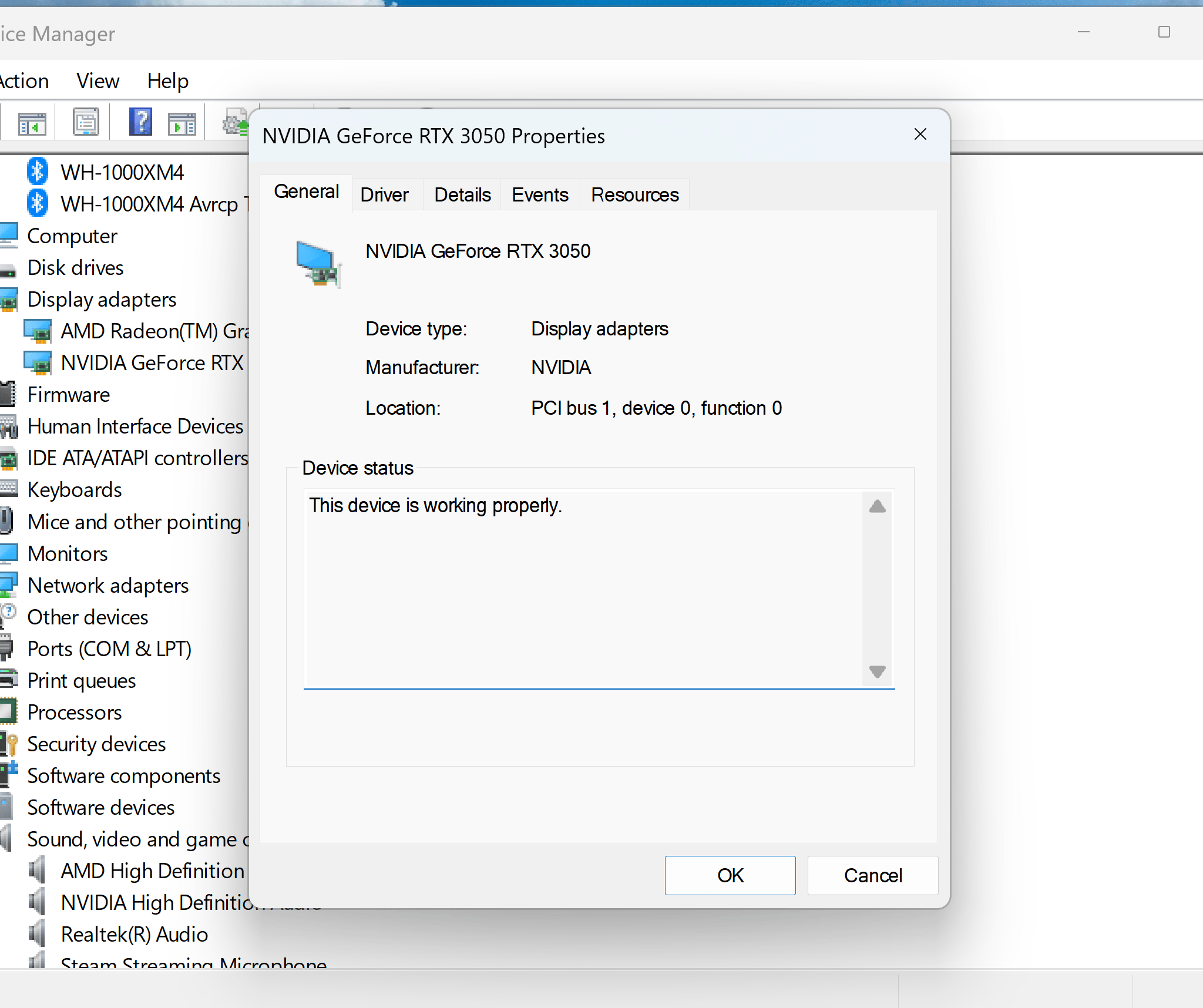The image size is (1203, 1008).
Task: Open the View menu
Action: (98, 80)
